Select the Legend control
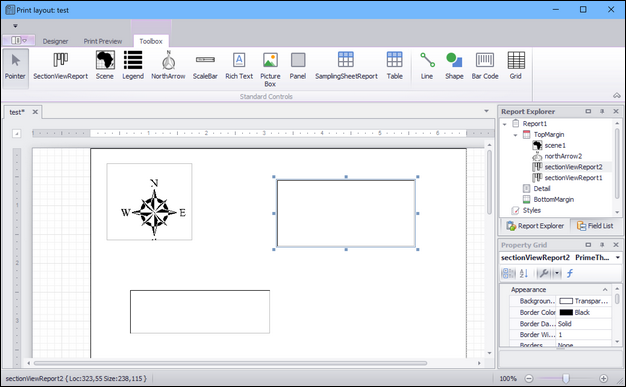The height and width of the screenshot is (387, 626). click(133, 66)
